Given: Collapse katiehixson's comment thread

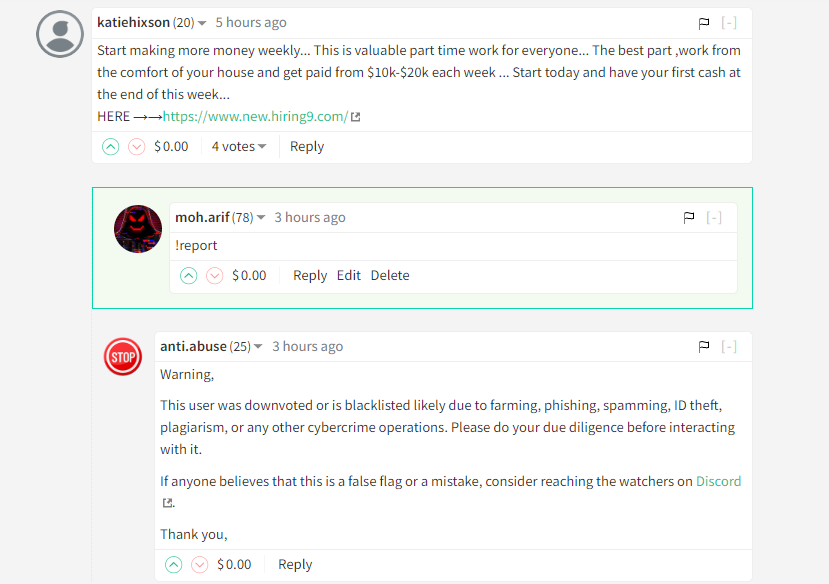Looking at the screenshot, I should coord(729,23).
